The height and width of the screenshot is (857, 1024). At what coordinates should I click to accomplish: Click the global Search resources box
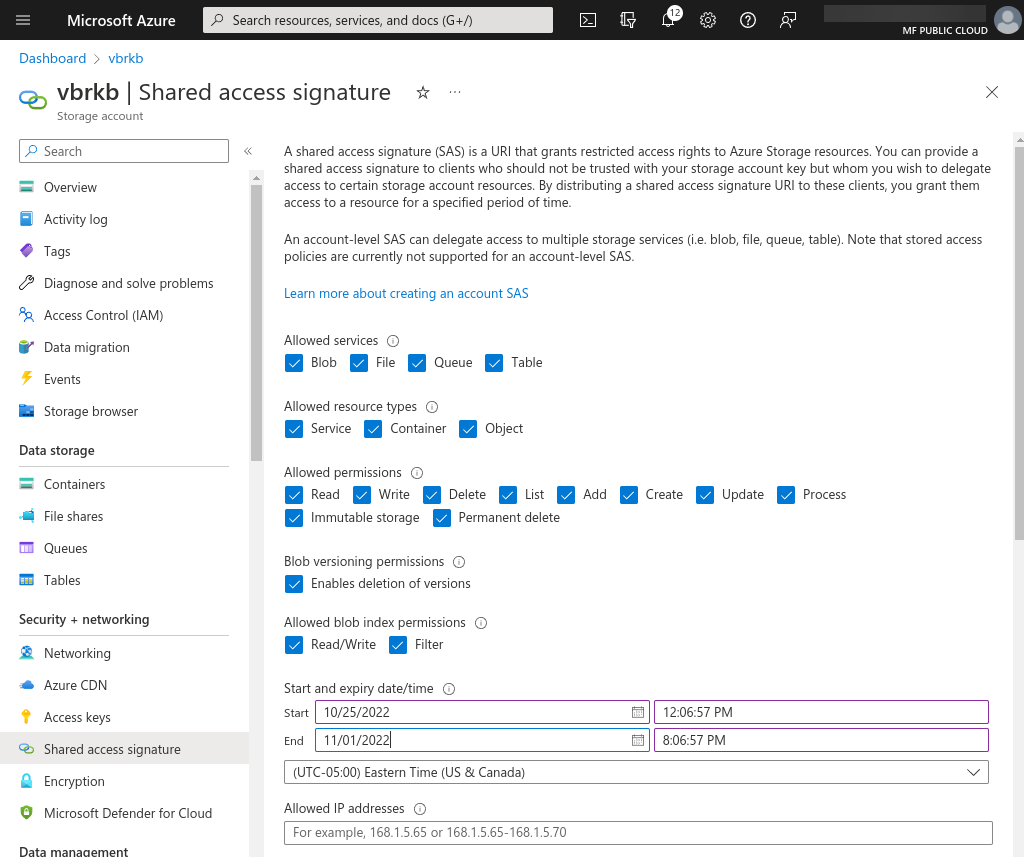click(377, 20)
